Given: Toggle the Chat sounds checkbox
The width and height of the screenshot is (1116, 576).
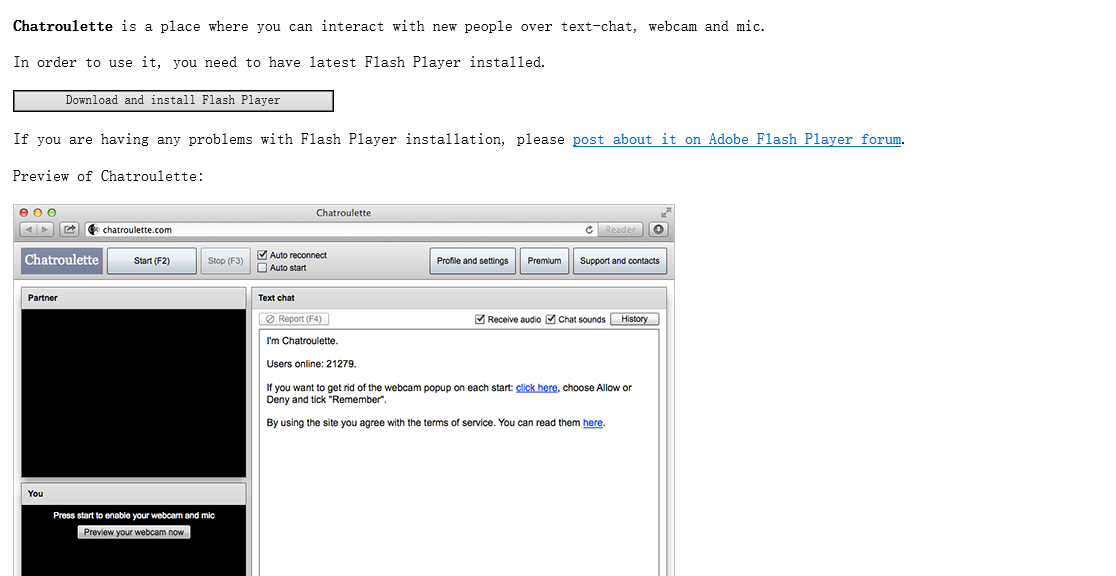Looking at the screenshot, I should click(x=550, y=319).
